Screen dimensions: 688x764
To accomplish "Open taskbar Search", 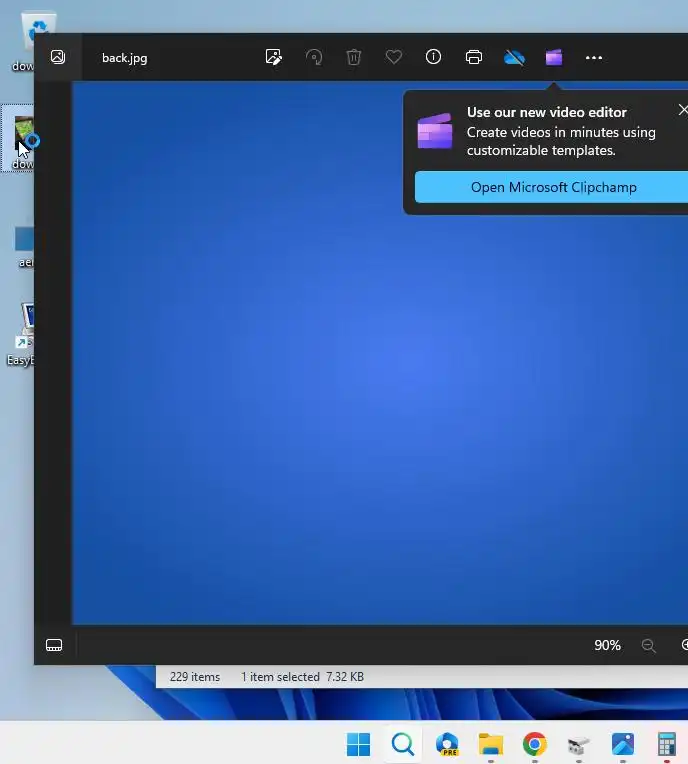I will 403,745.
